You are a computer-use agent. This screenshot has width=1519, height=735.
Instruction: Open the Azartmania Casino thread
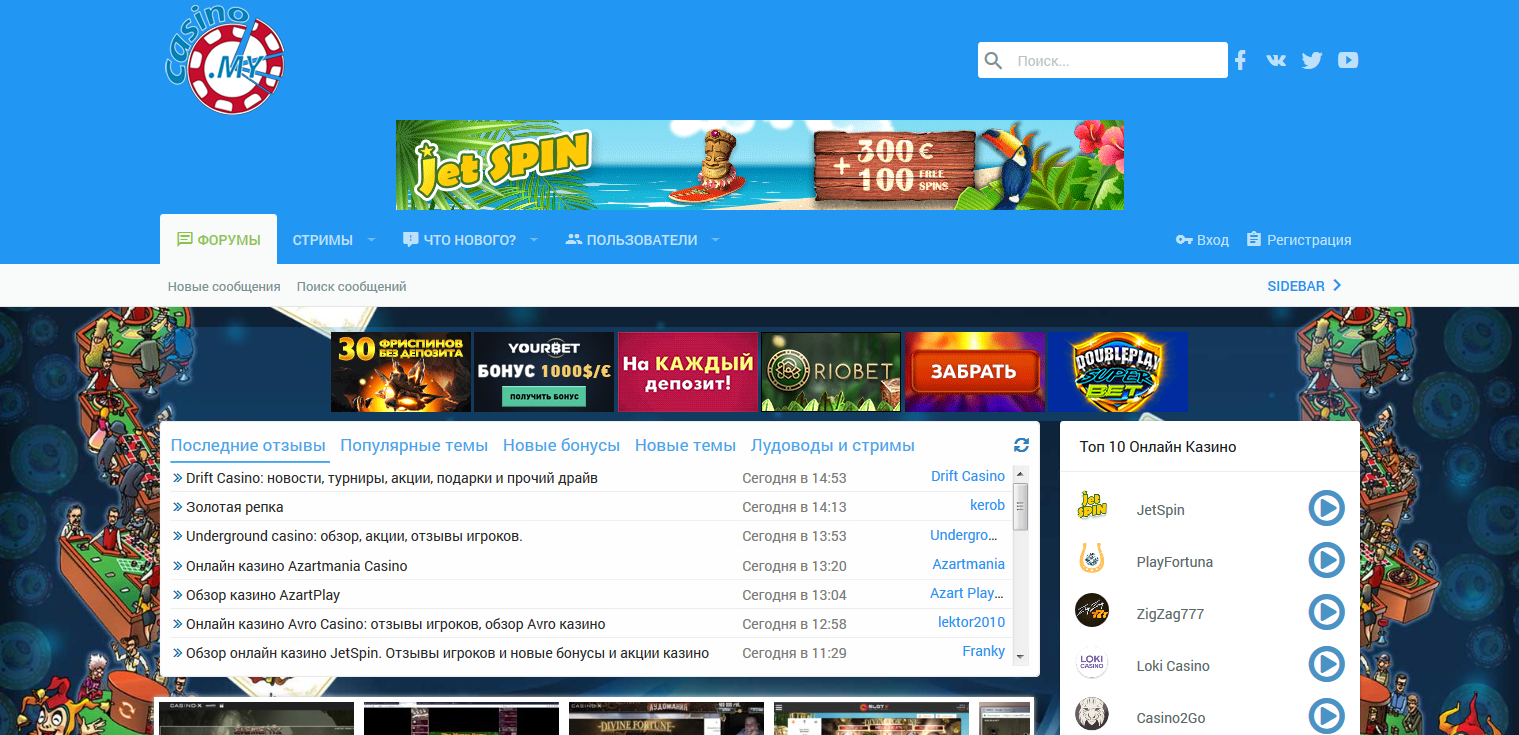click(x=297, y=566)
